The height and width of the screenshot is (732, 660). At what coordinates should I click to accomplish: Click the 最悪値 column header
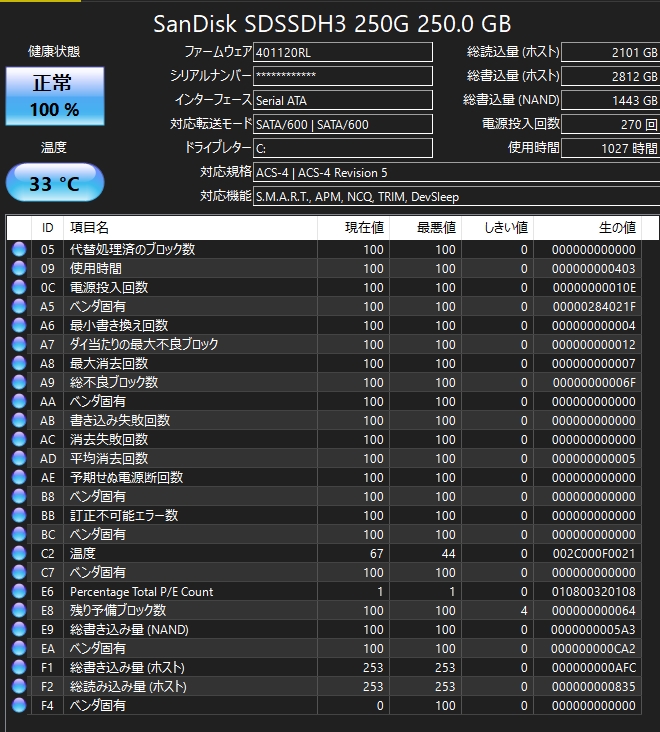(425, 228)
